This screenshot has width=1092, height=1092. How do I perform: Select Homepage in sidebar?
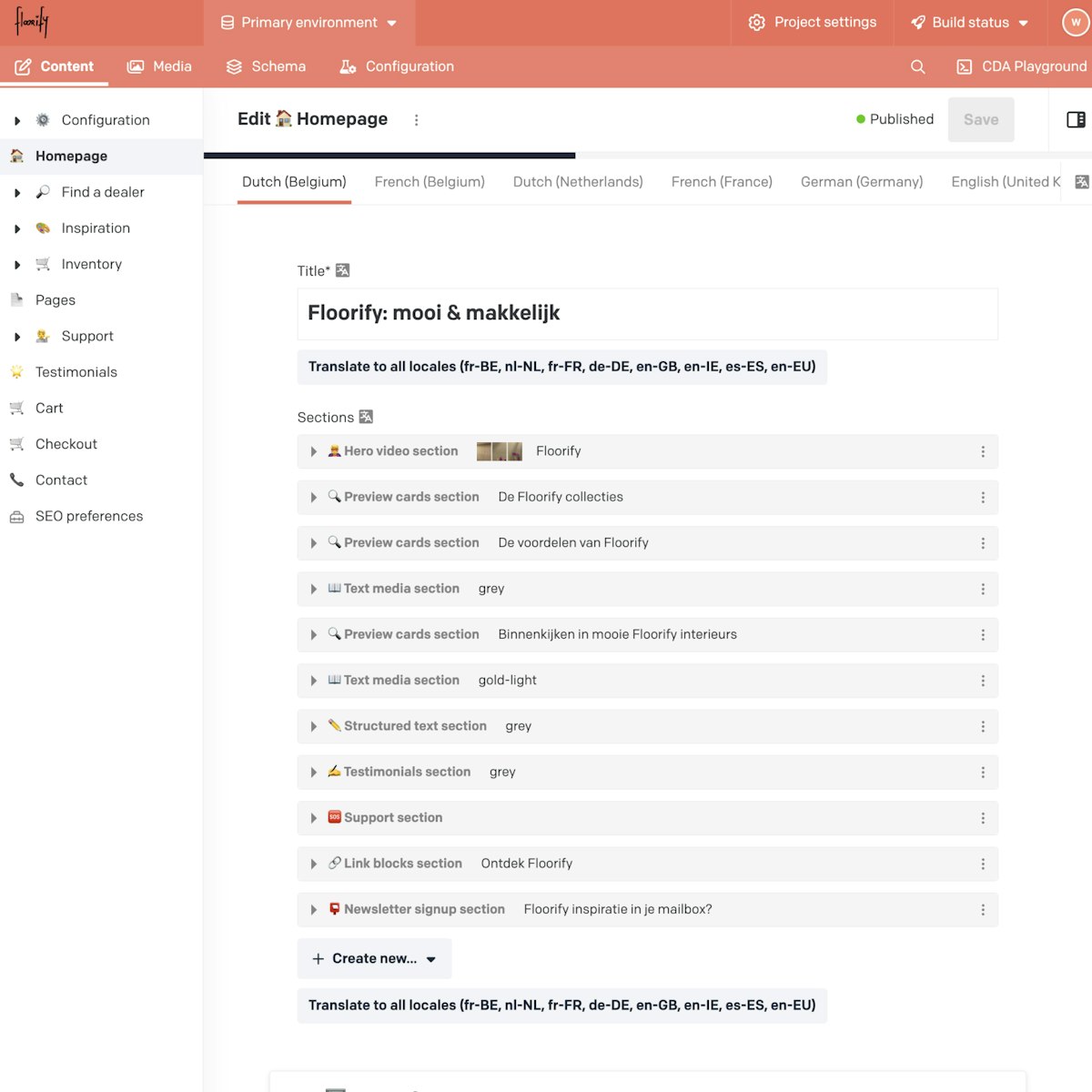[x=101, y=157]
